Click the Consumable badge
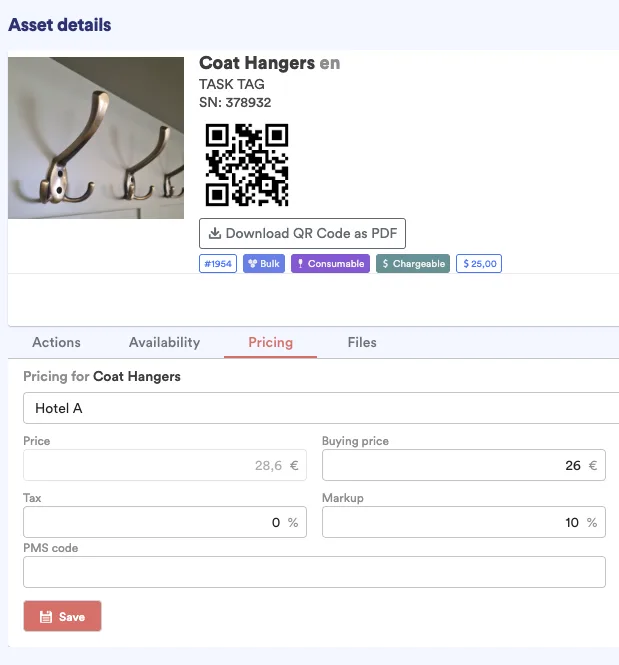Image resolution: width=619 pixels, height=665 pixels. click(x=330, y=264)
